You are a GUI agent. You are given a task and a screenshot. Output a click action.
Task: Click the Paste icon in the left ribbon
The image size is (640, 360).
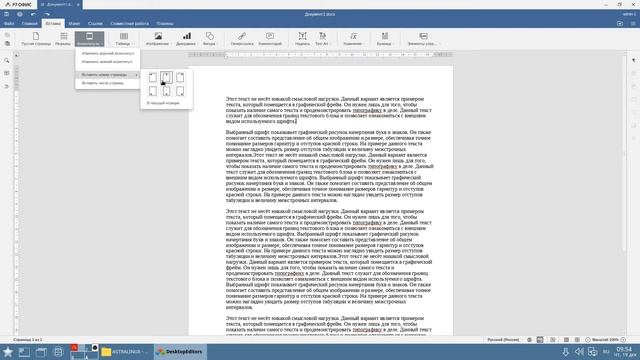[7, 43]
